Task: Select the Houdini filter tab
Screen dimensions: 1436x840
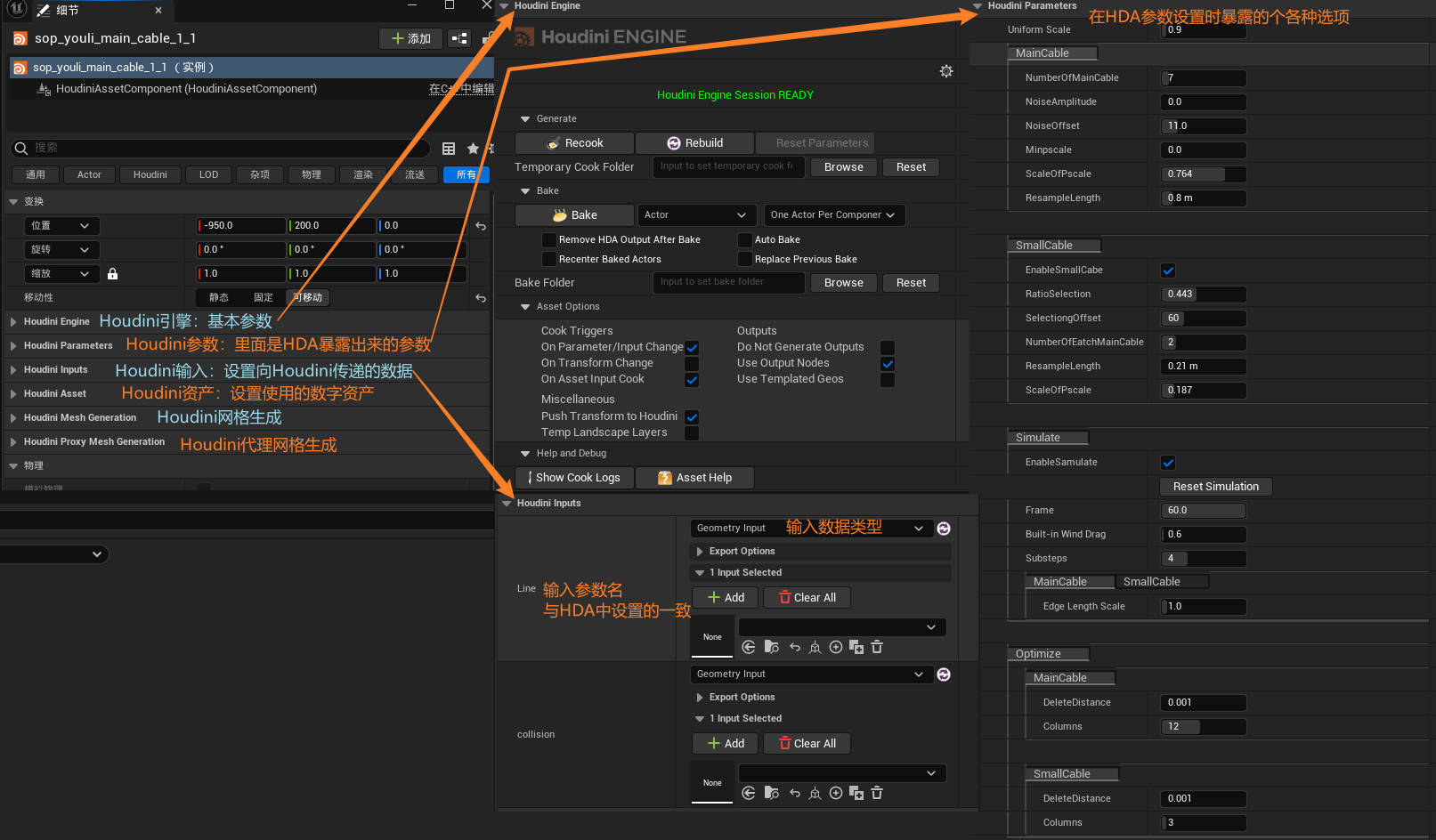Action: [150, 175]
